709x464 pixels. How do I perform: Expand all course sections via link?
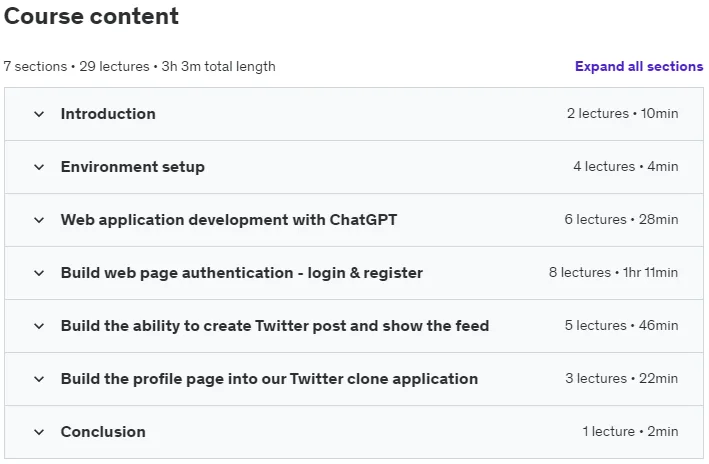click(x=638, y=66)
